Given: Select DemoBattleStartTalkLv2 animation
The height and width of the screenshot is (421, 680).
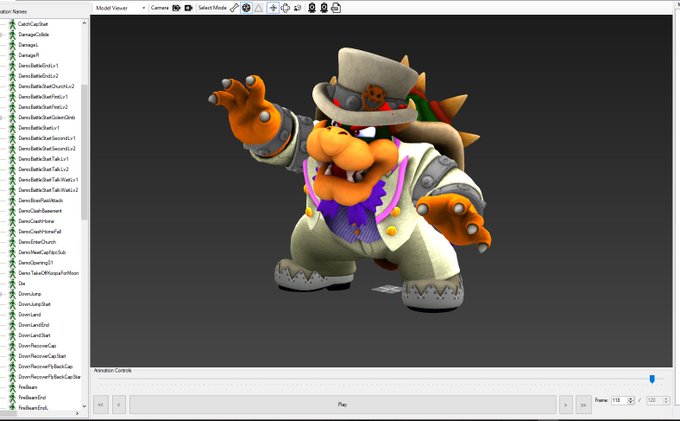Looking at the screenshot, I should click(43, 170).
